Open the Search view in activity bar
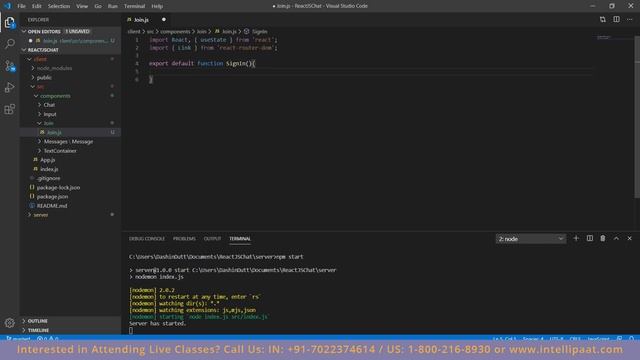This screenshot has width=640, height=360. click(x=10, y=44)
